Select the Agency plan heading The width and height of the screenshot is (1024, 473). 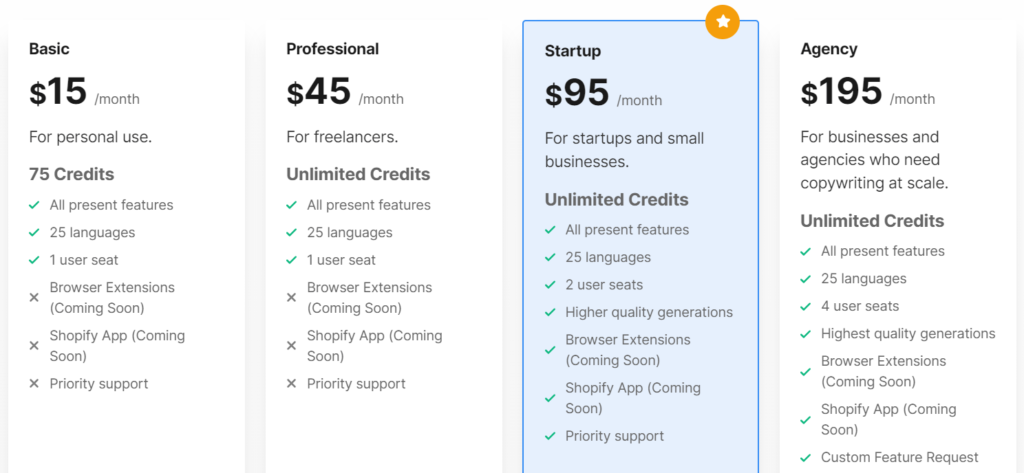point(829,49)
